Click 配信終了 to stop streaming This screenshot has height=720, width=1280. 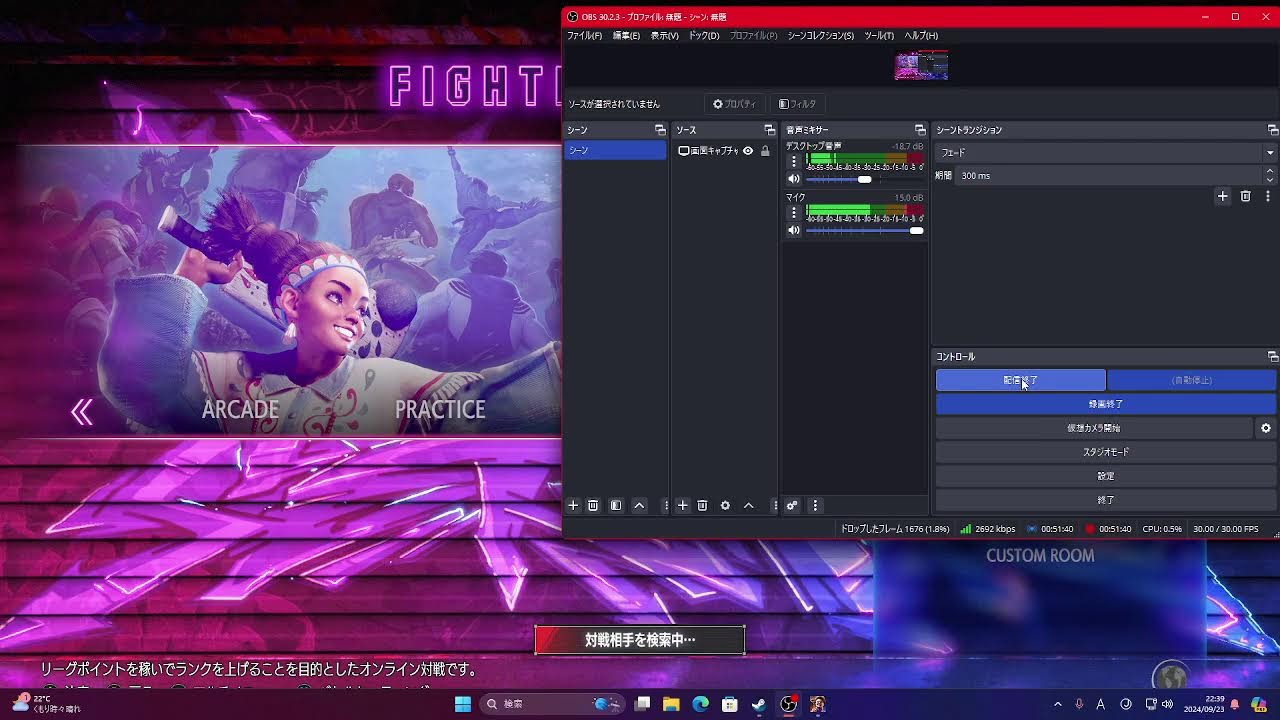[x=1021, y=380]
